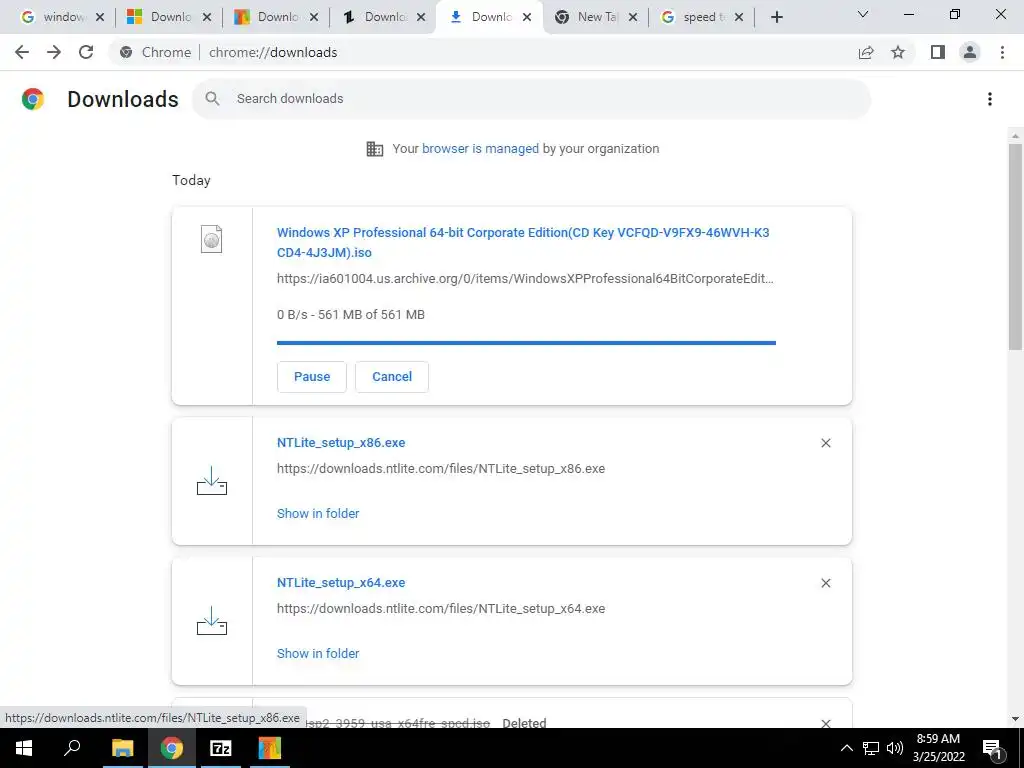The width and height of the screenshot is (1024, 768).
Task: Open NTLite_setup_x86.exe file link
Action: (341, 443)
